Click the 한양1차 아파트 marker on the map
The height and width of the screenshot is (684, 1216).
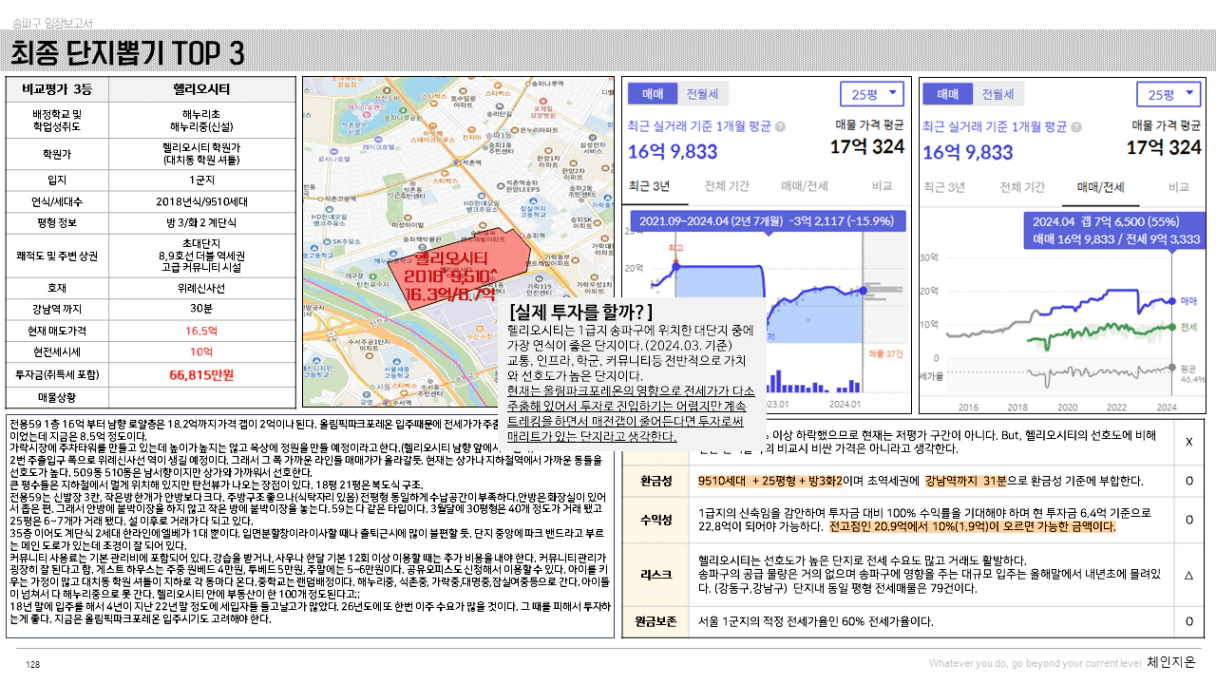coord(548,150)
